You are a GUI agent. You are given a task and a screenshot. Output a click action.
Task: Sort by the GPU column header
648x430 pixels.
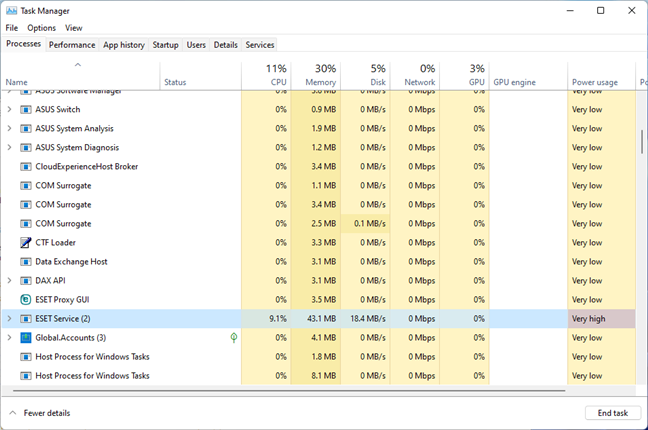point(465,76)
